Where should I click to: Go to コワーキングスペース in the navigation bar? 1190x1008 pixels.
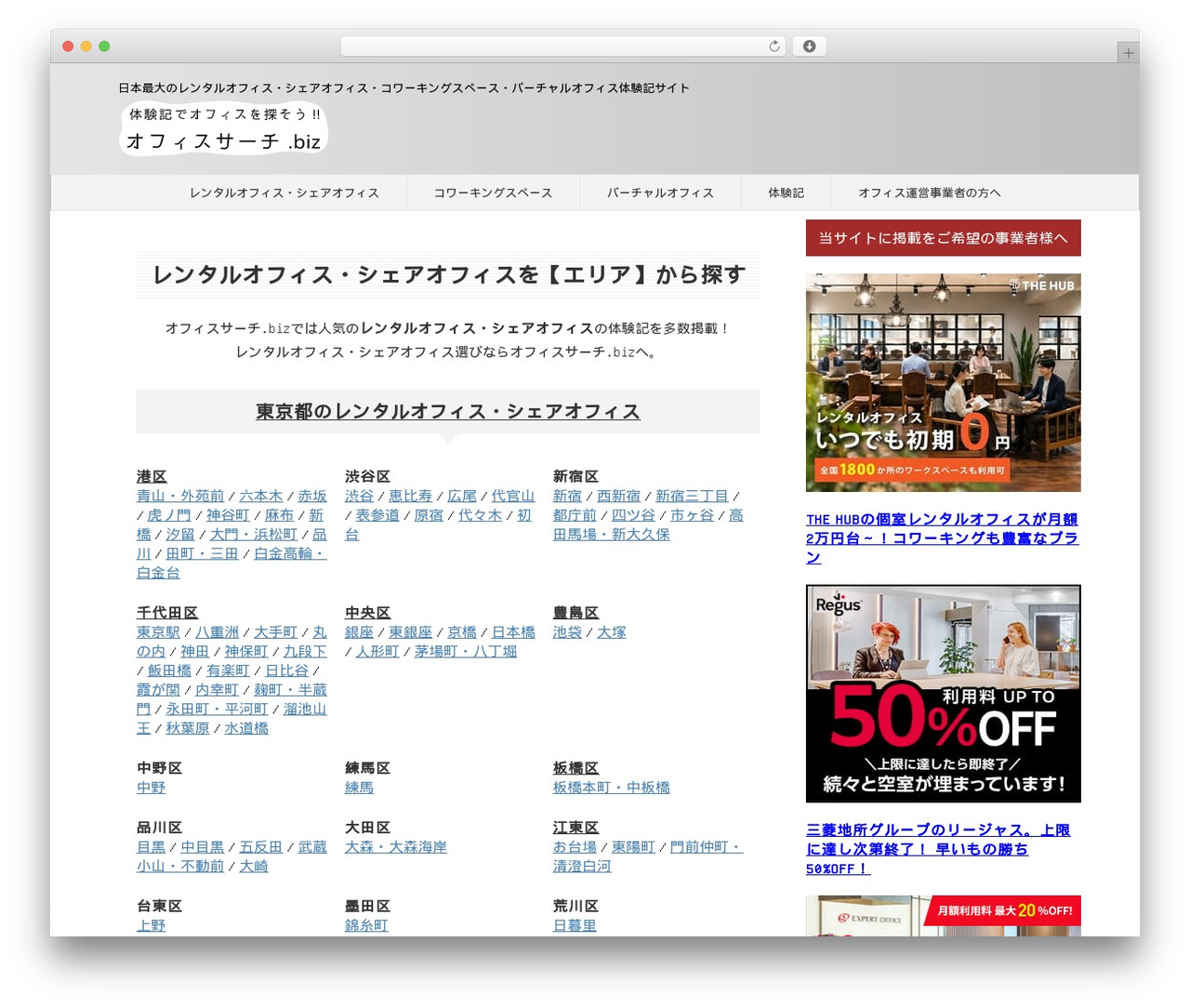(x=493, y=192)
